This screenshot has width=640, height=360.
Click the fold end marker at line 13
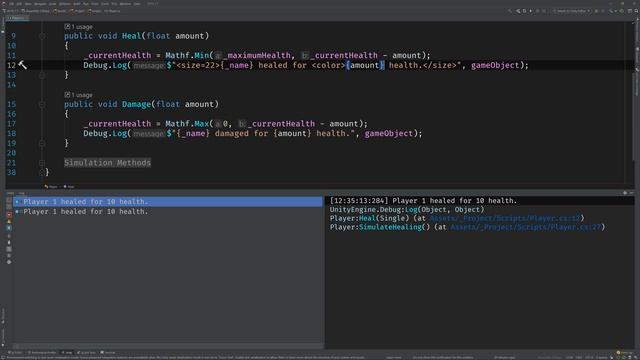coord(42,75)
